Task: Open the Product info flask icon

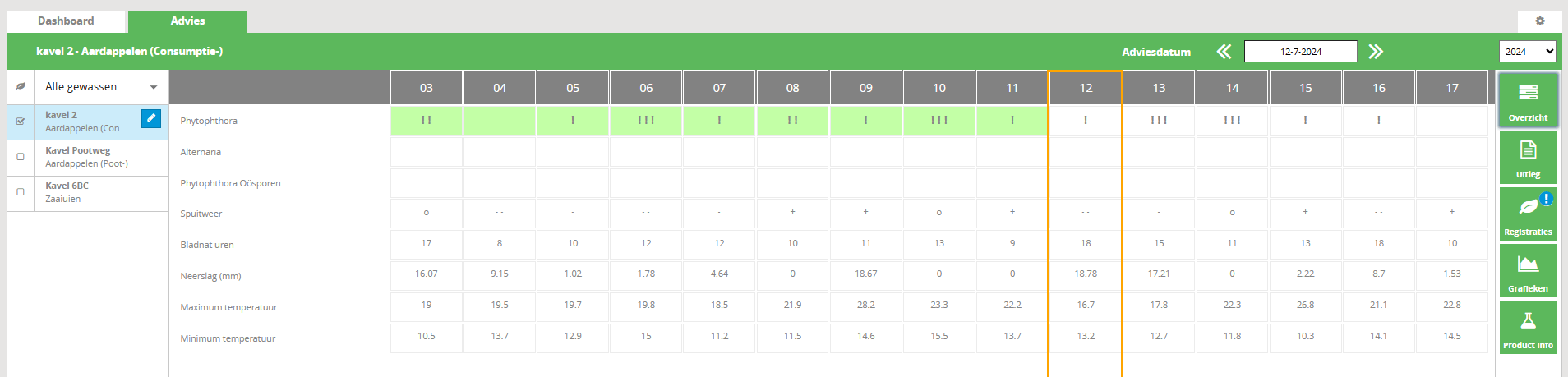Action: [x=1528, y=328]
